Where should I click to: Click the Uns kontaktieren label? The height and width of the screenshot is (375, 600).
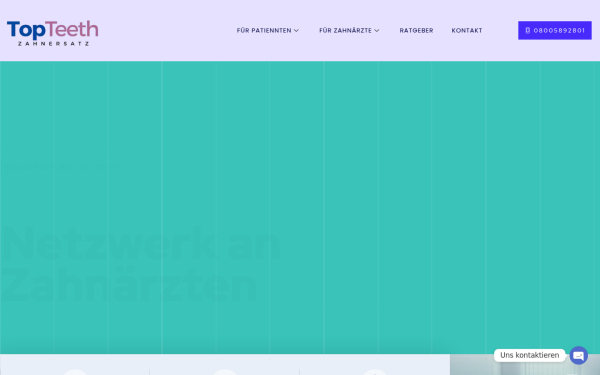[x=530, y=355]
